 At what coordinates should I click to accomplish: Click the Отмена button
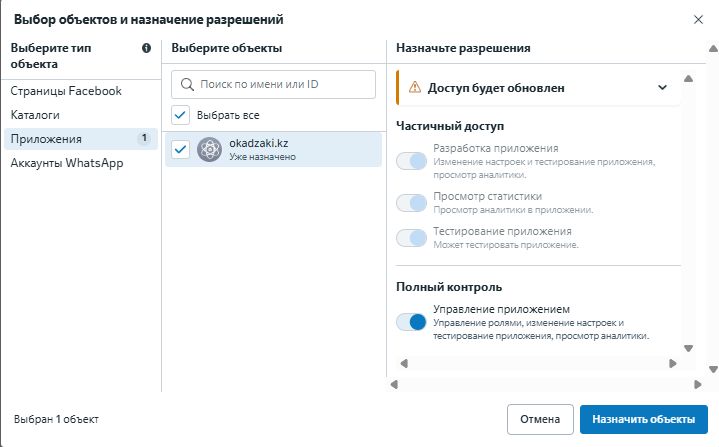pos(540,419)
